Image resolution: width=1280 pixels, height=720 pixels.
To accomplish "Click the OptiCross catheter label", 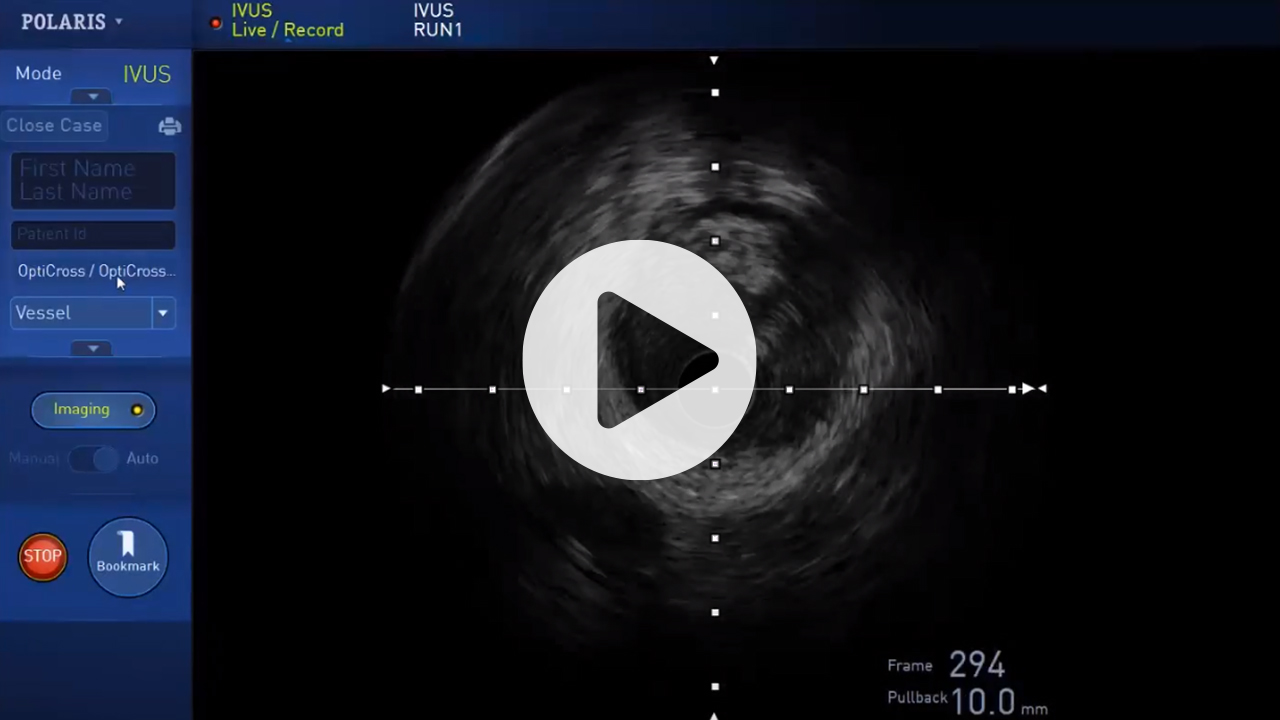I will (96, 271).
